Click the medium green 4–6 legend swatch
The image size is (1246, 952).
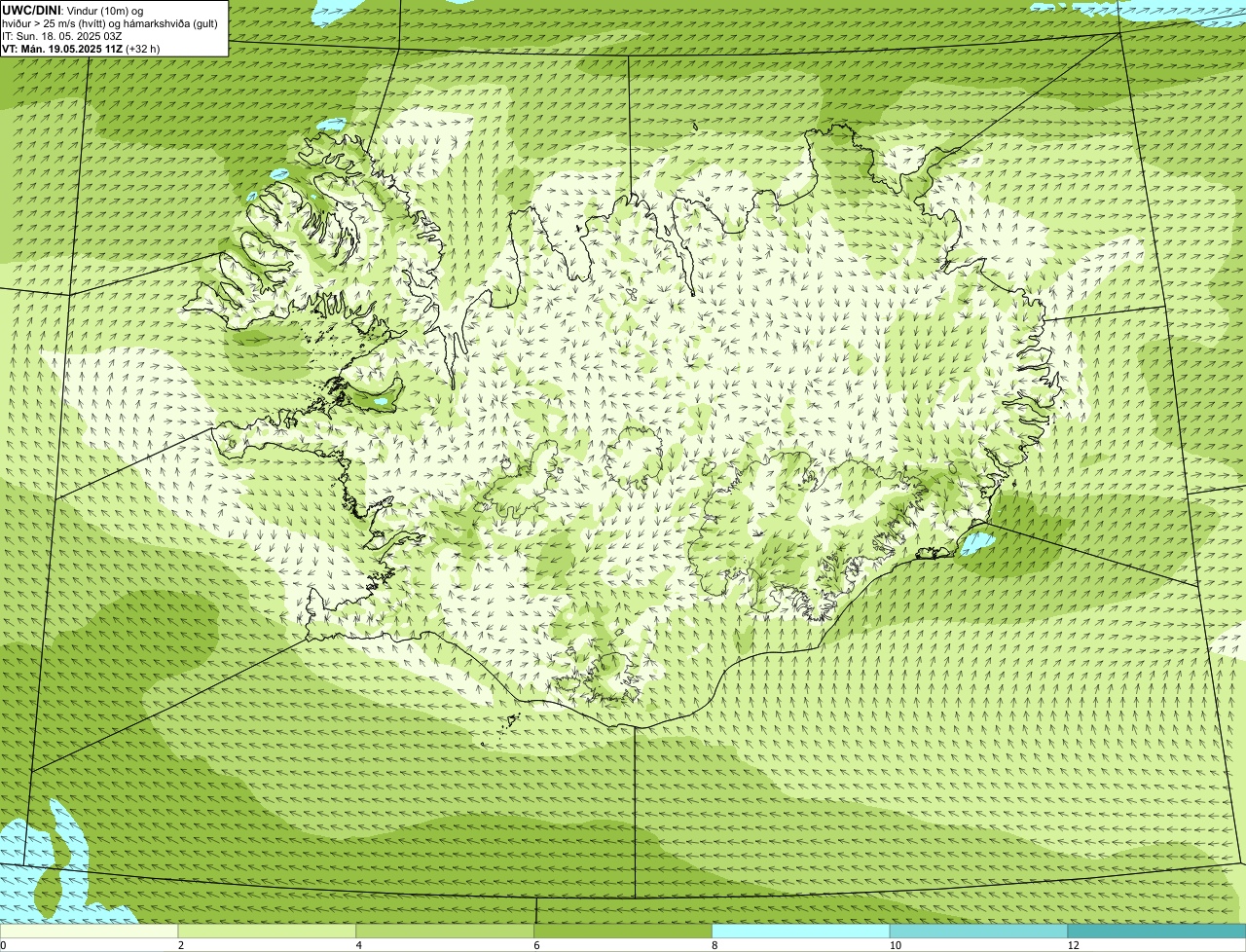tap(446, 932)
